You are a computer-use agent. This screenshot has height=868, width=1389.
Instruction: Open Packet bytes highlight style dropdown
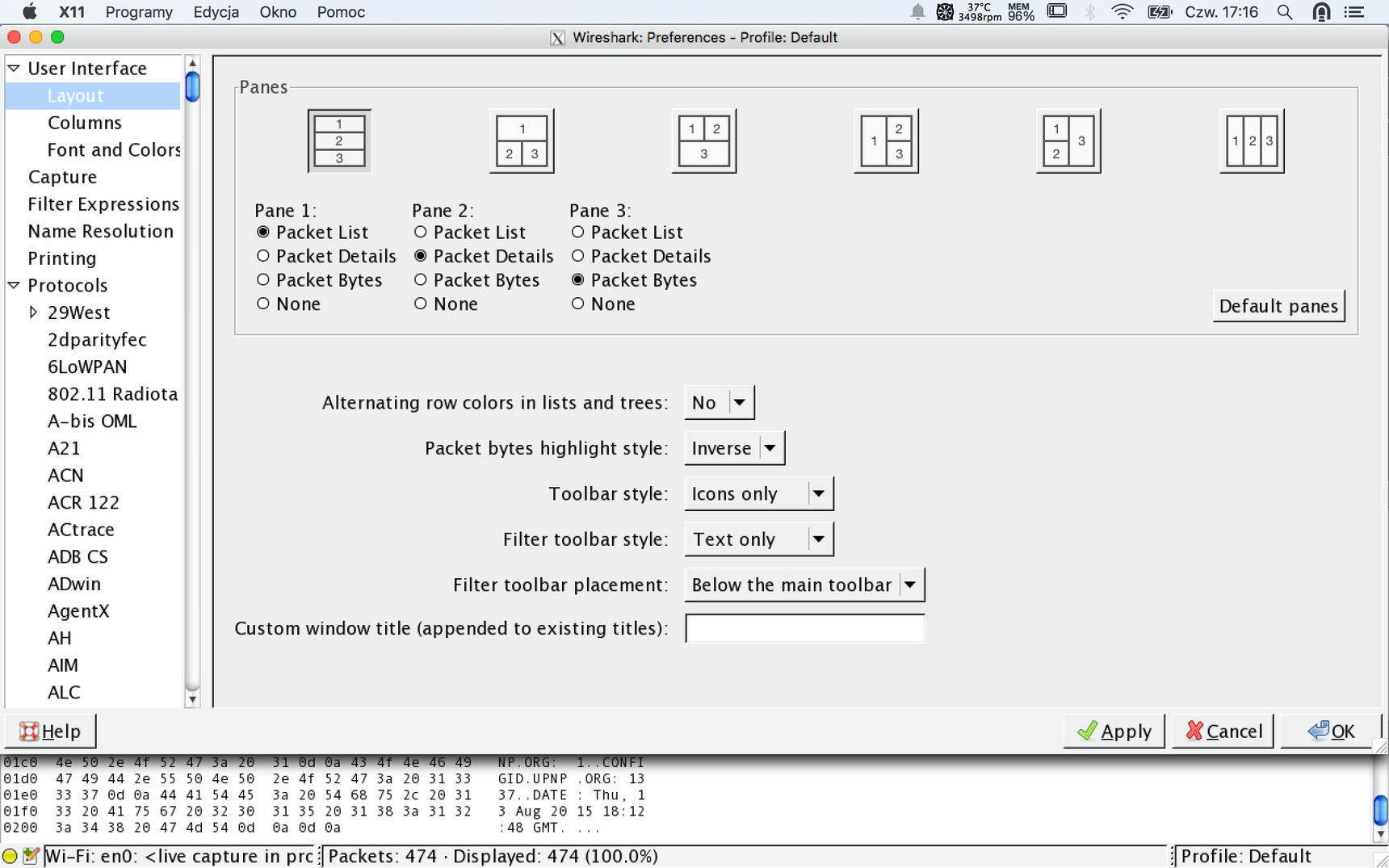click(x=734, y=448)
